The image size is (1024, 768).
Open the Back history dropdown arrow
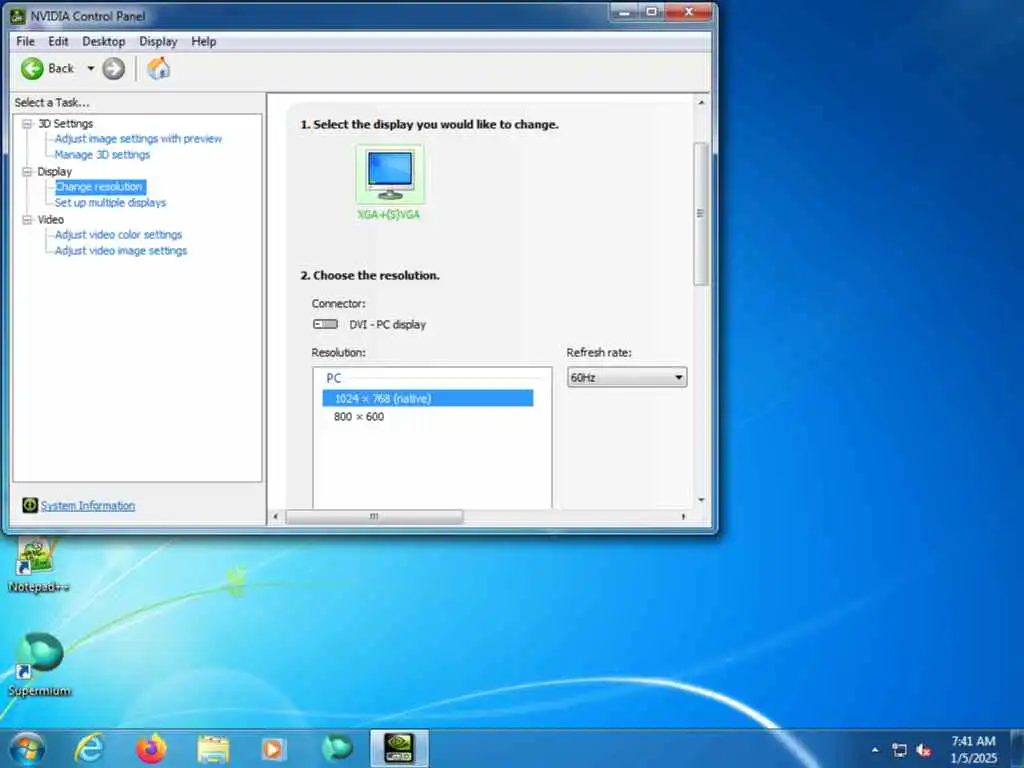(x=91, y=69)
